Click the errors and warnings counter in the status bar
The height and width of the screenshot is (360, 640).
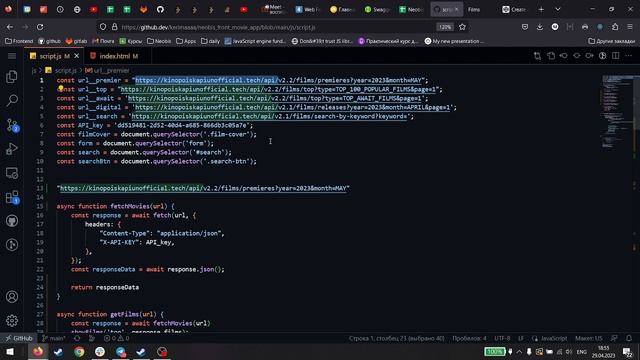[116, 338]
